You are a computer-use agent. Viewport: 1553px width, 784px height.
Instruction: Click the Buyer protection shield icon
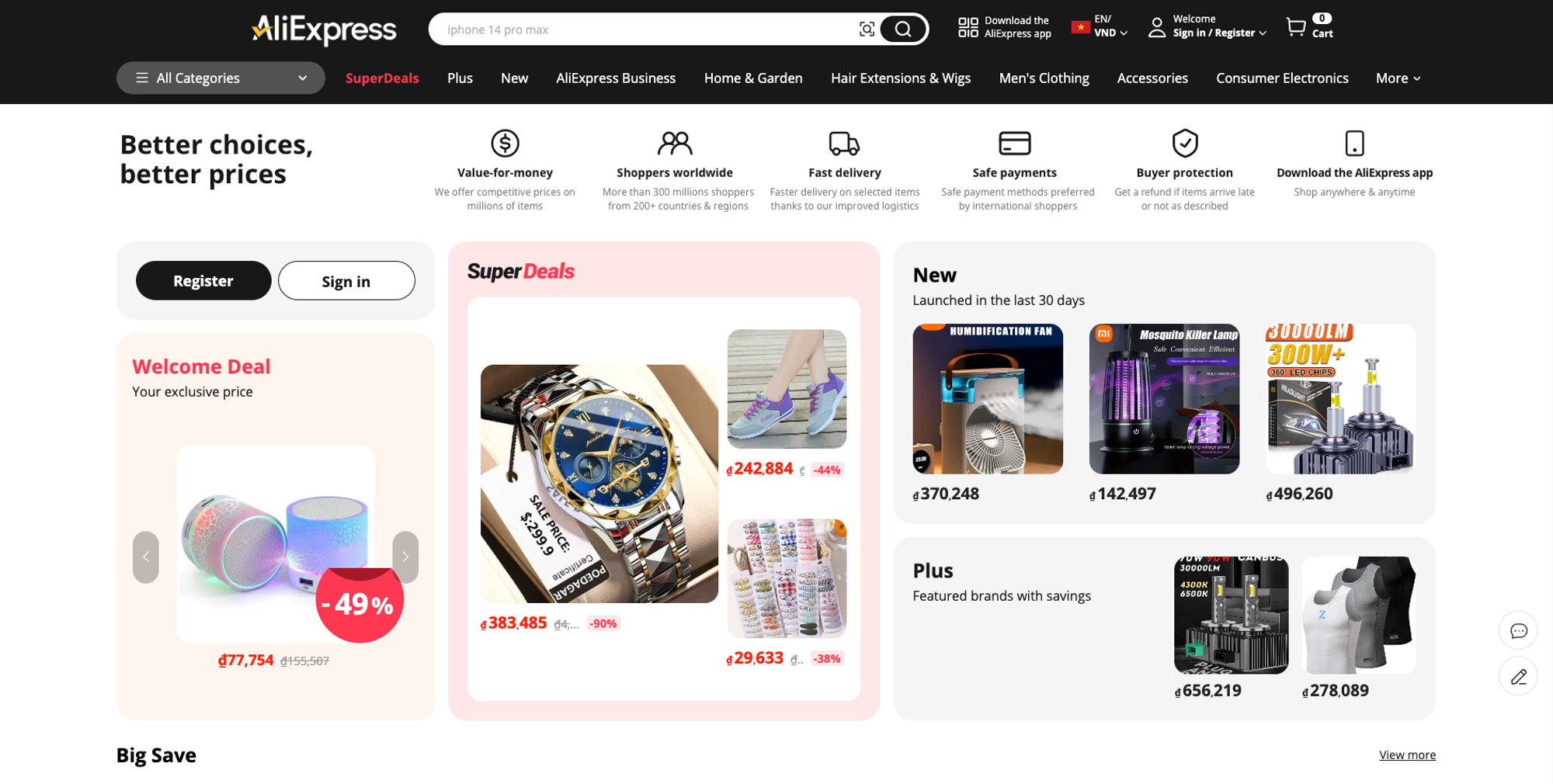(x=1185, y=143)
